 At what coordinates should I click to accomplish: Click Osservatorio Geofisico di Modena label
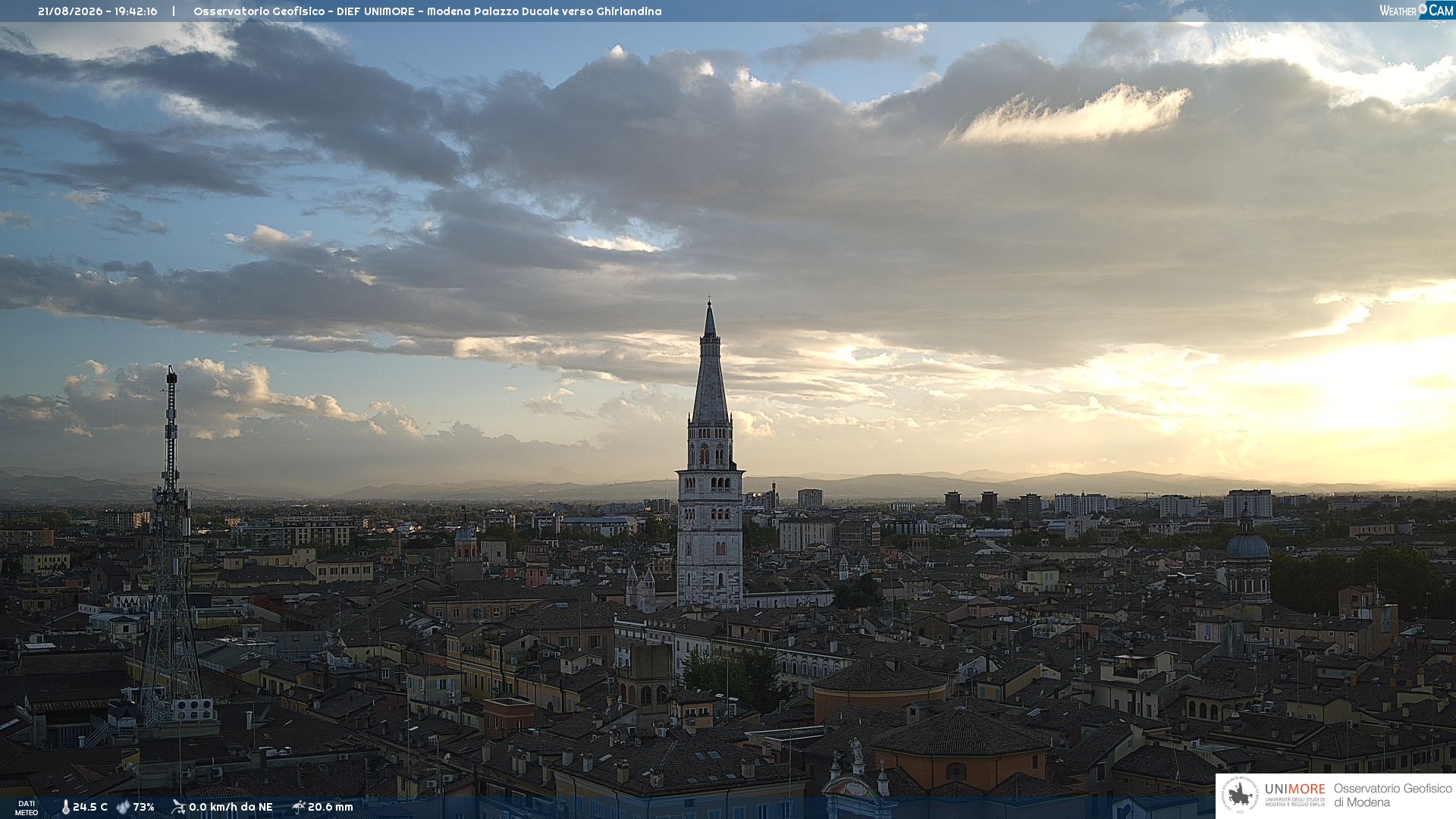[x=1392, y=795]
